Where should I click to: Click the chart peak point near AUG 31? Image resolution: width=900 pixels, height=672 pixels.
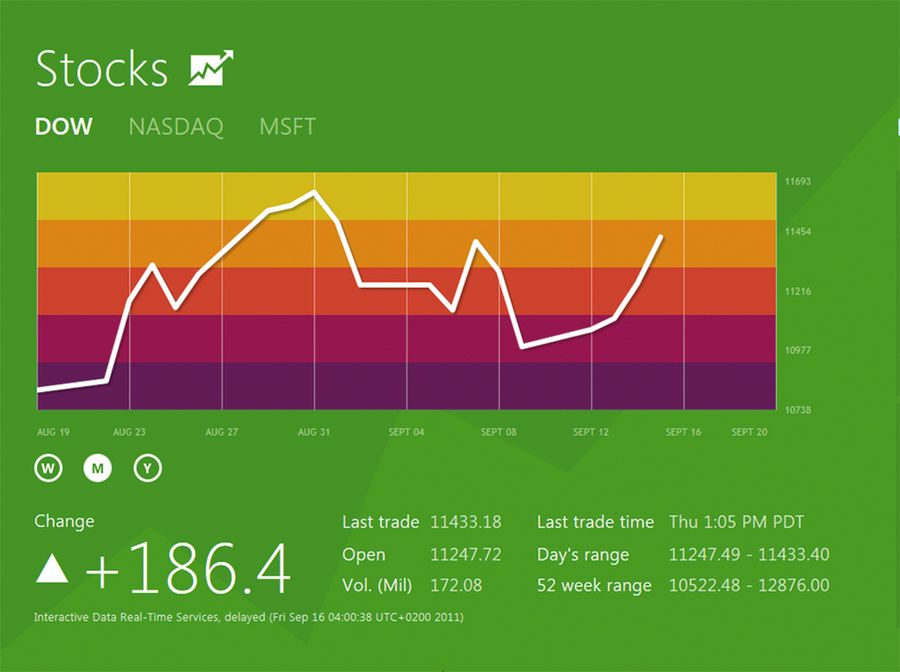[x=314, y=192]
